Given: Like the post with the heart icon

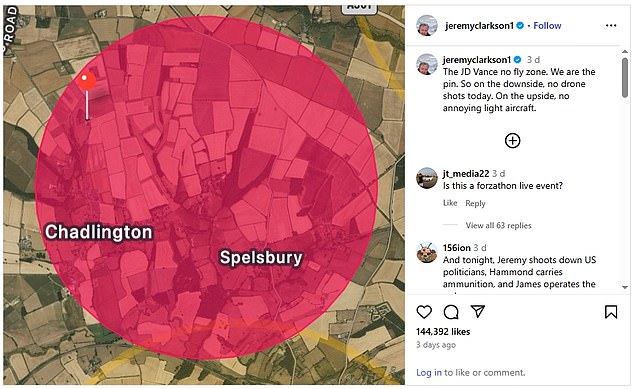Looking at the screenshot, I should pyautogui.click(x=424, y=312).
